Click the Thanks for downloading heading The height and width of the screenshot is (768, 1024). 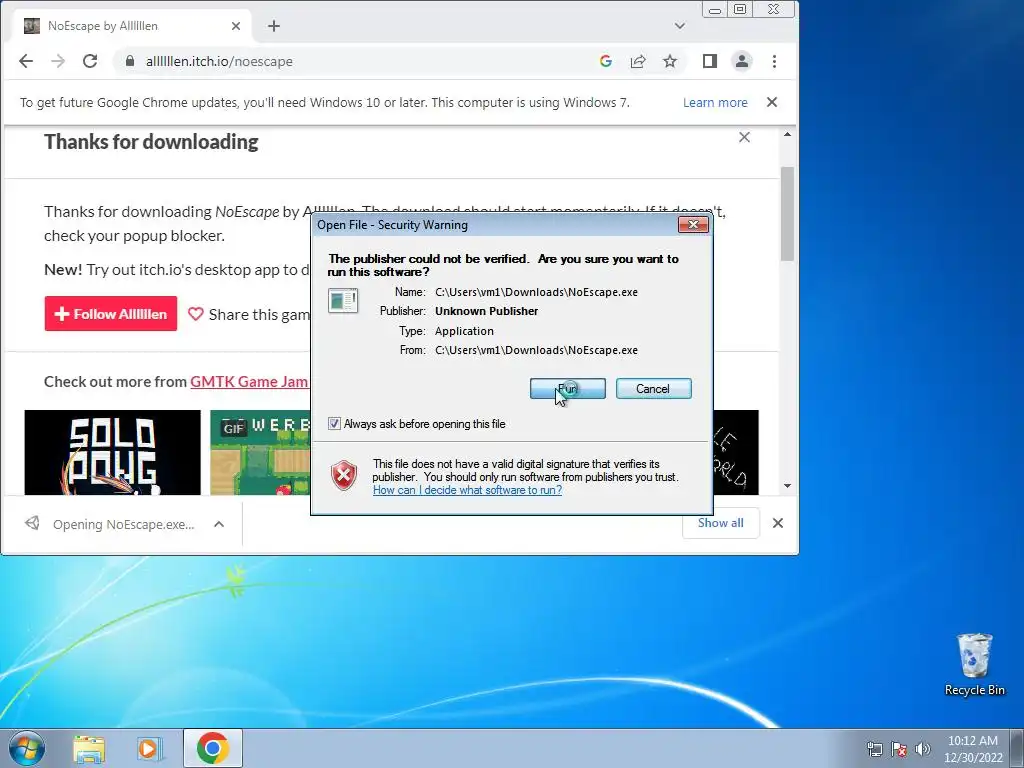tap(151, 142)
